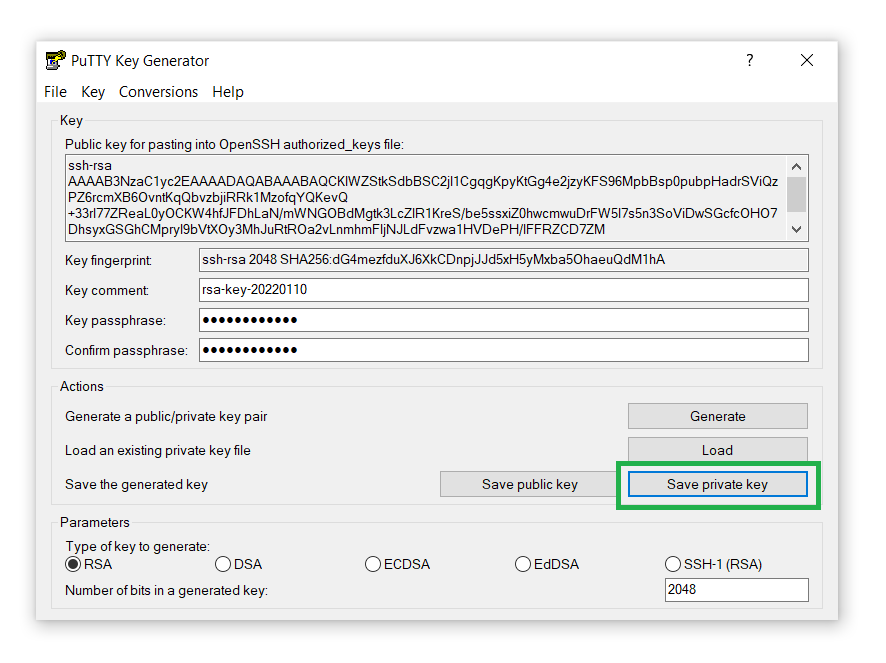886x663 pixels.
Task: Click Save private key button
Action: [x=718, y=484]
